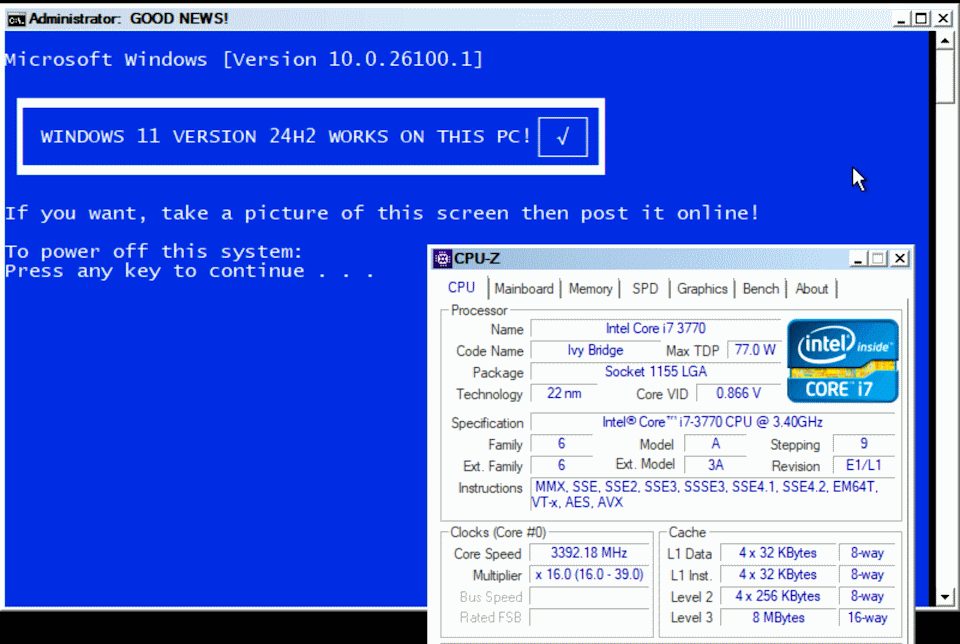Minimize the CPU-Z window
The height and width of the screenshot is (644, 960).
point(858,259)
